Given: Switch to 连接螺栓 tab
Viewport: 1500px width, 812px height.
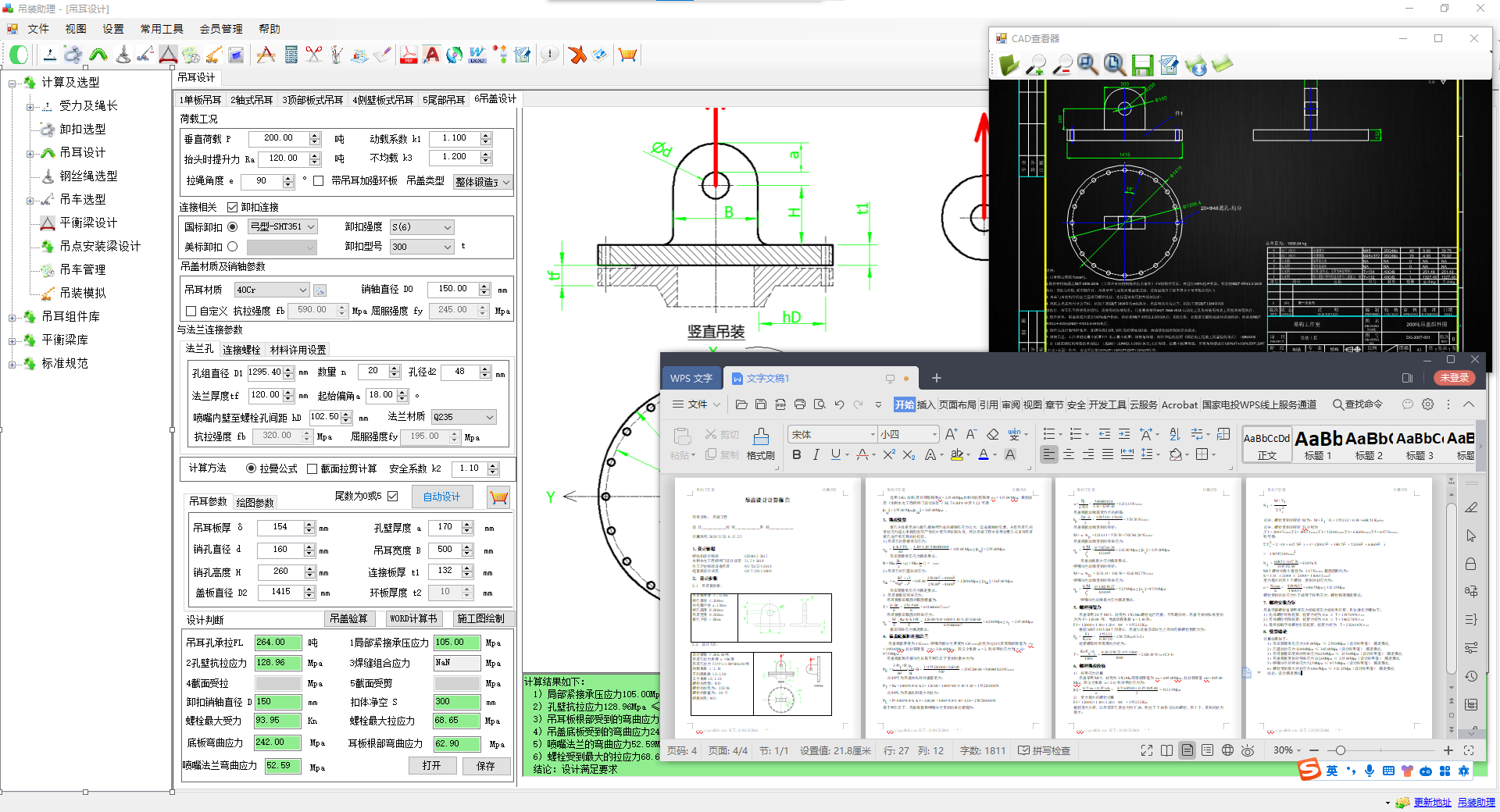Looking at the screenshot, I should click(241, 350).
